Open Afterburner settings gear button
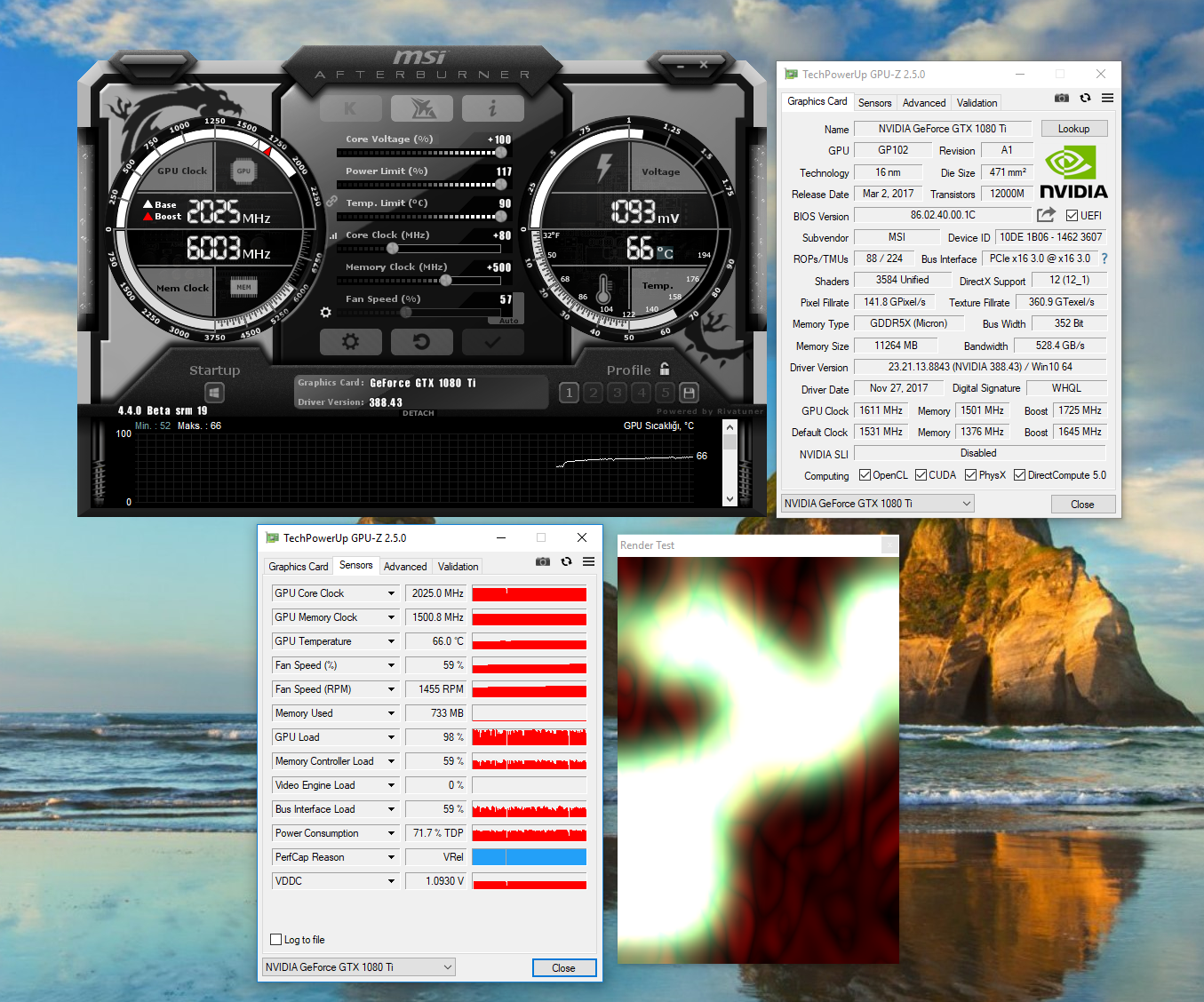Screen dimensions: 1204x1002 pos(350,342)
